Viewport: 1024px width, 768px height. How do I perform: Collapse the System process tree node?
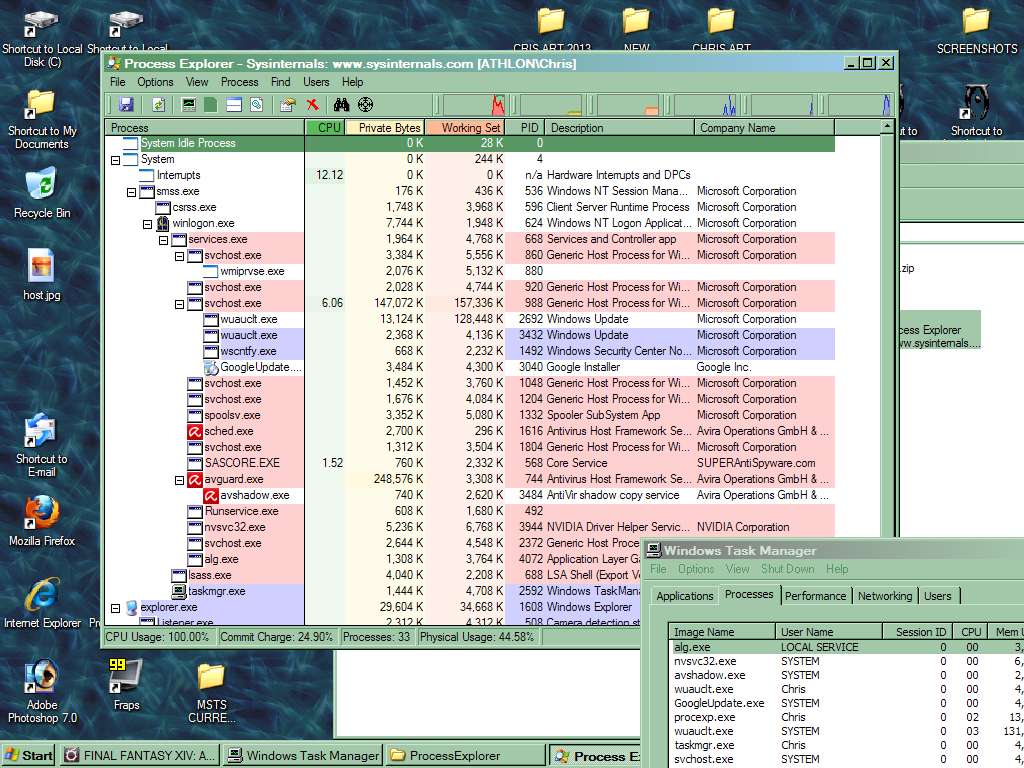pos(115,159)
